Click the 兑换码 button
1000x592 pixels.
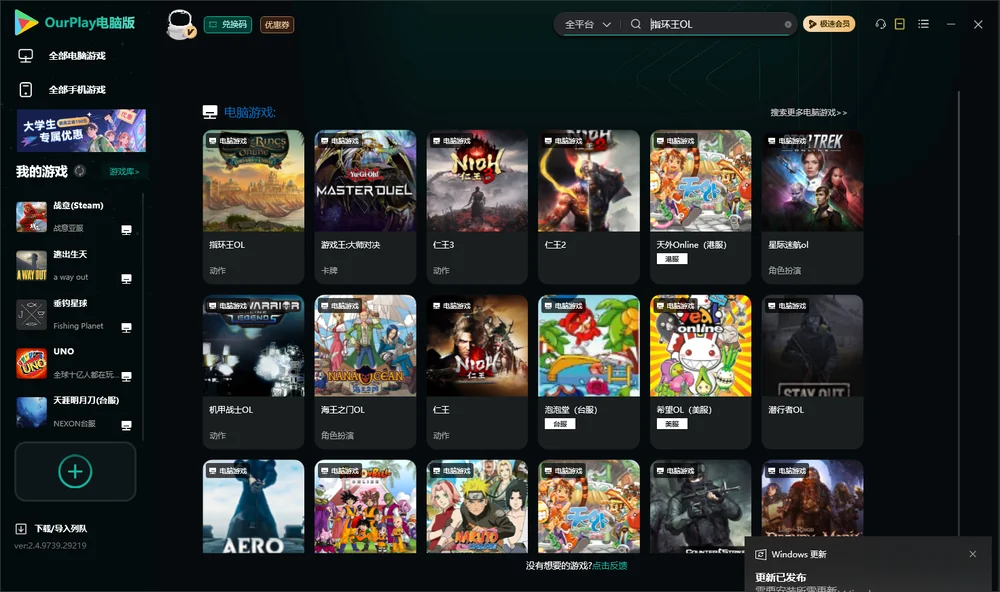[x=228, y=24]
